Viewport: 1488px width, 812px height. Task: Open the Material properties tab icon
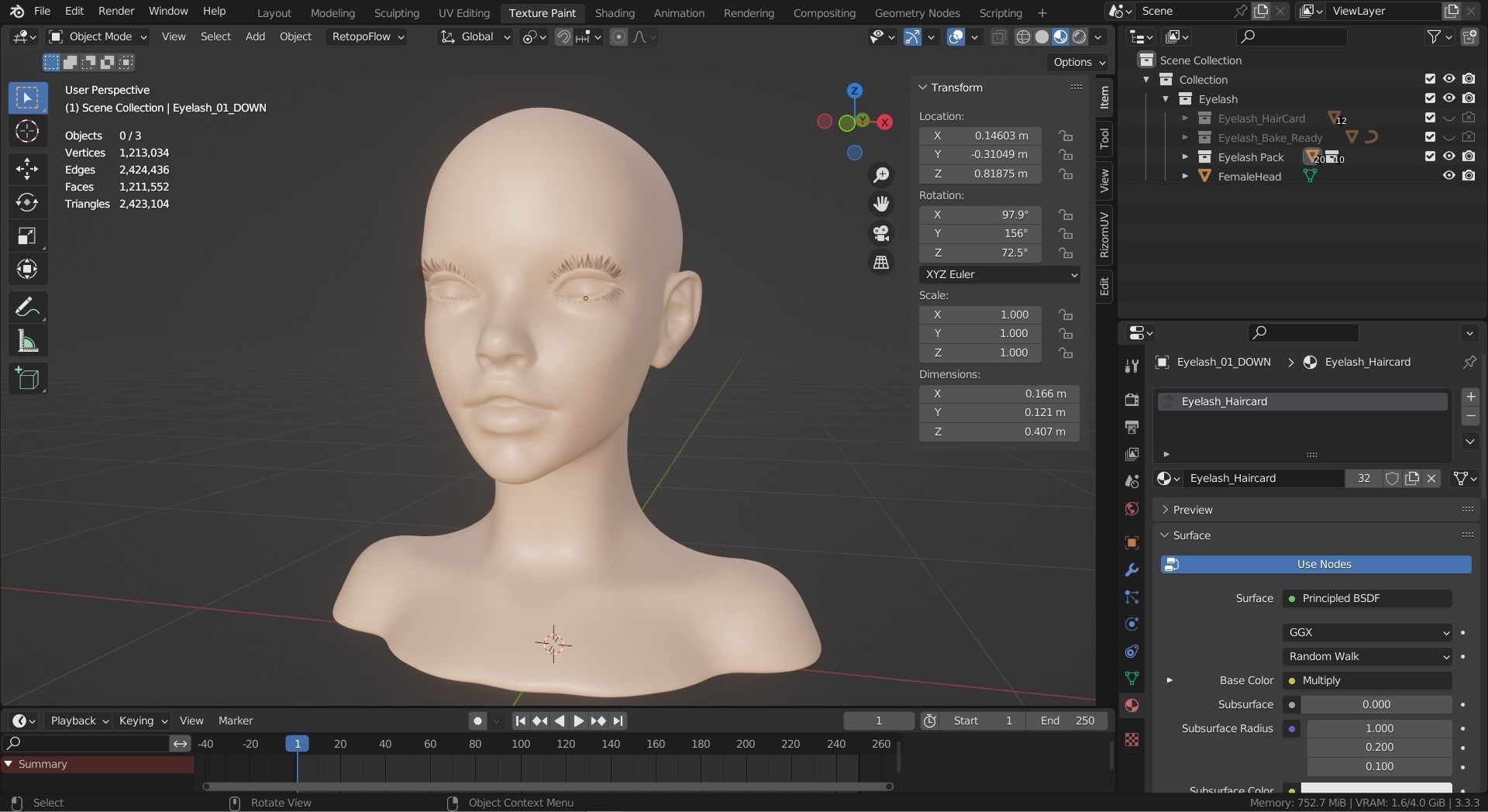(1131, 705)
